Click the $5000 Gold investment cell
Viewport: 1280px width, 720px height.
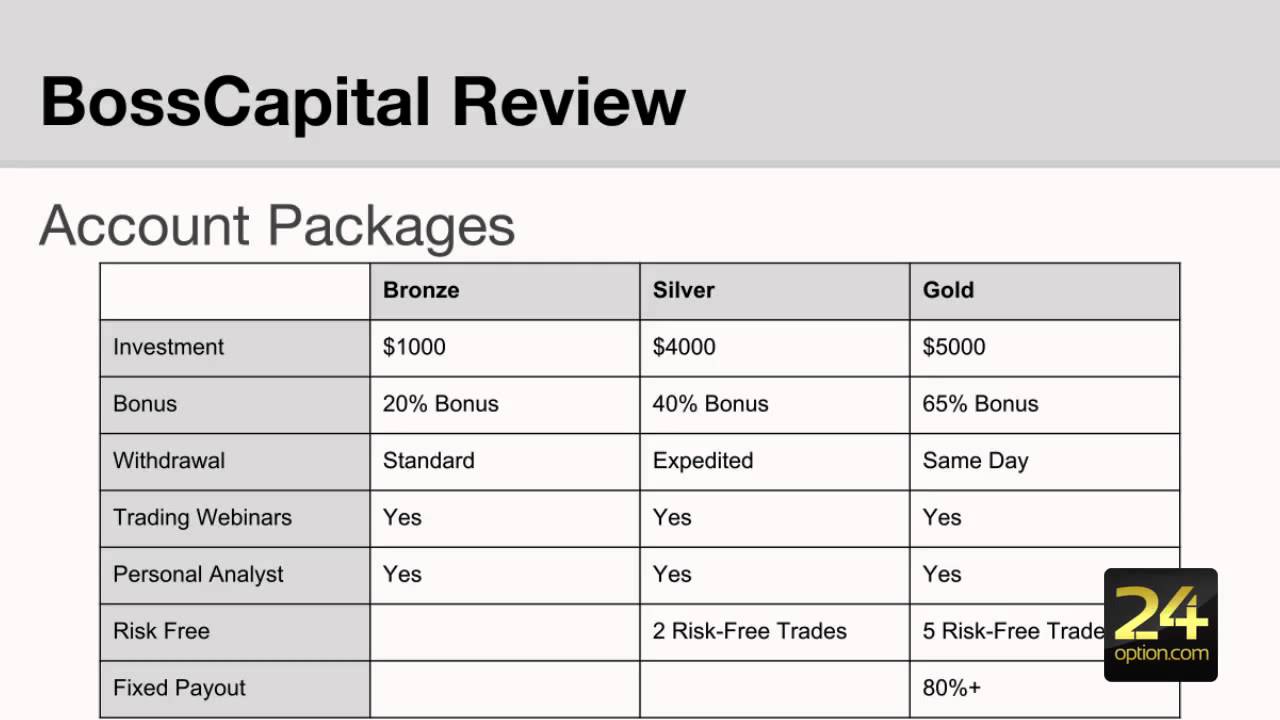(954, 347)
